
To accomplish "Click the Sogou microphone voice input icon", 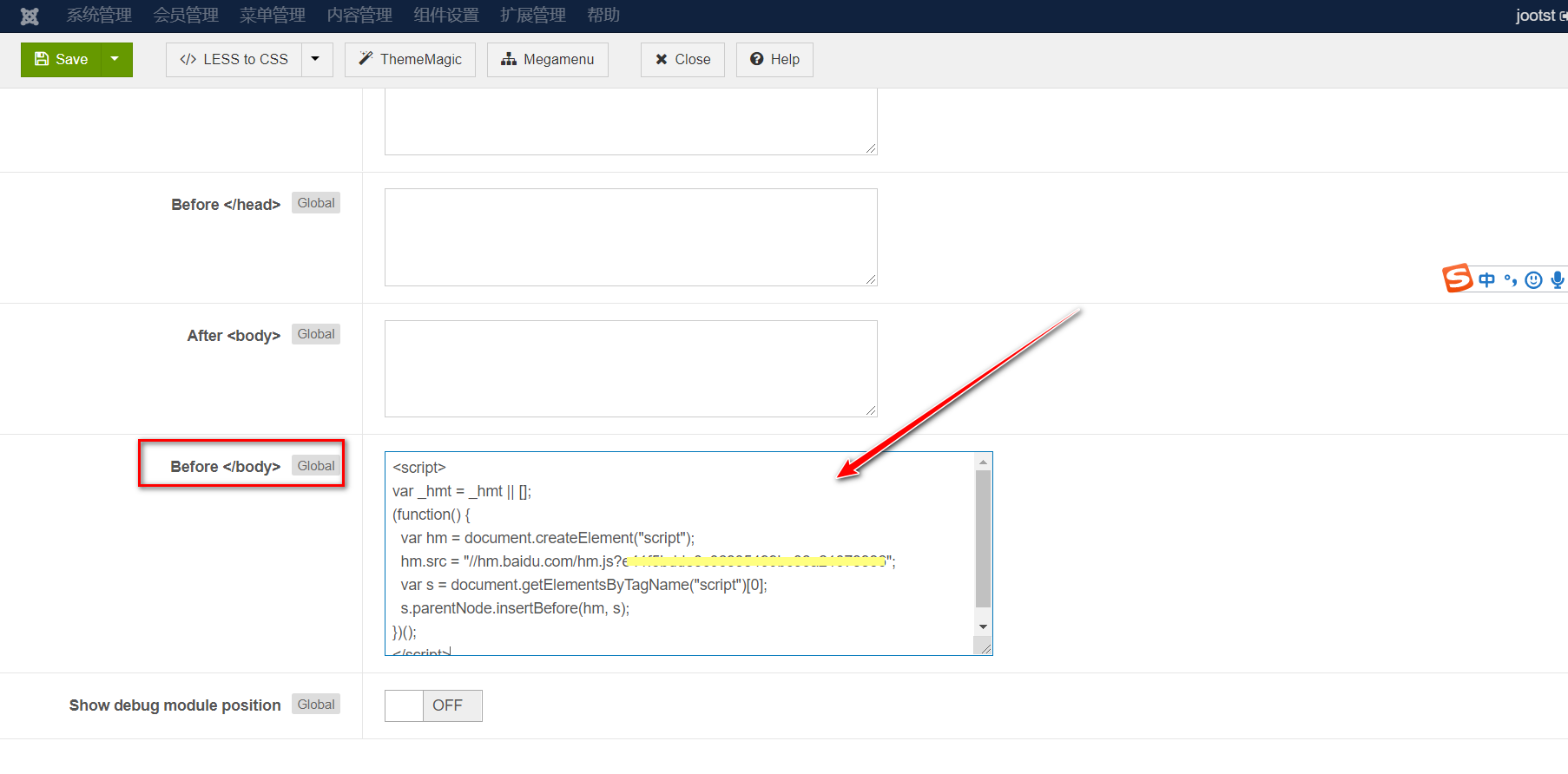I will (1558, 279).
